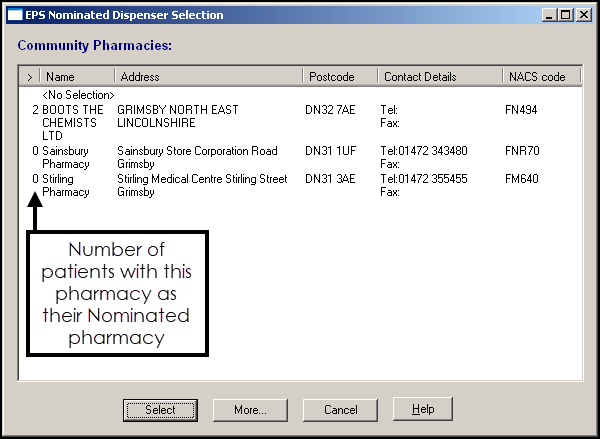The image size is (600, 439).
Task: Click NACS code FNR70 cell
Action: (522, 151)
